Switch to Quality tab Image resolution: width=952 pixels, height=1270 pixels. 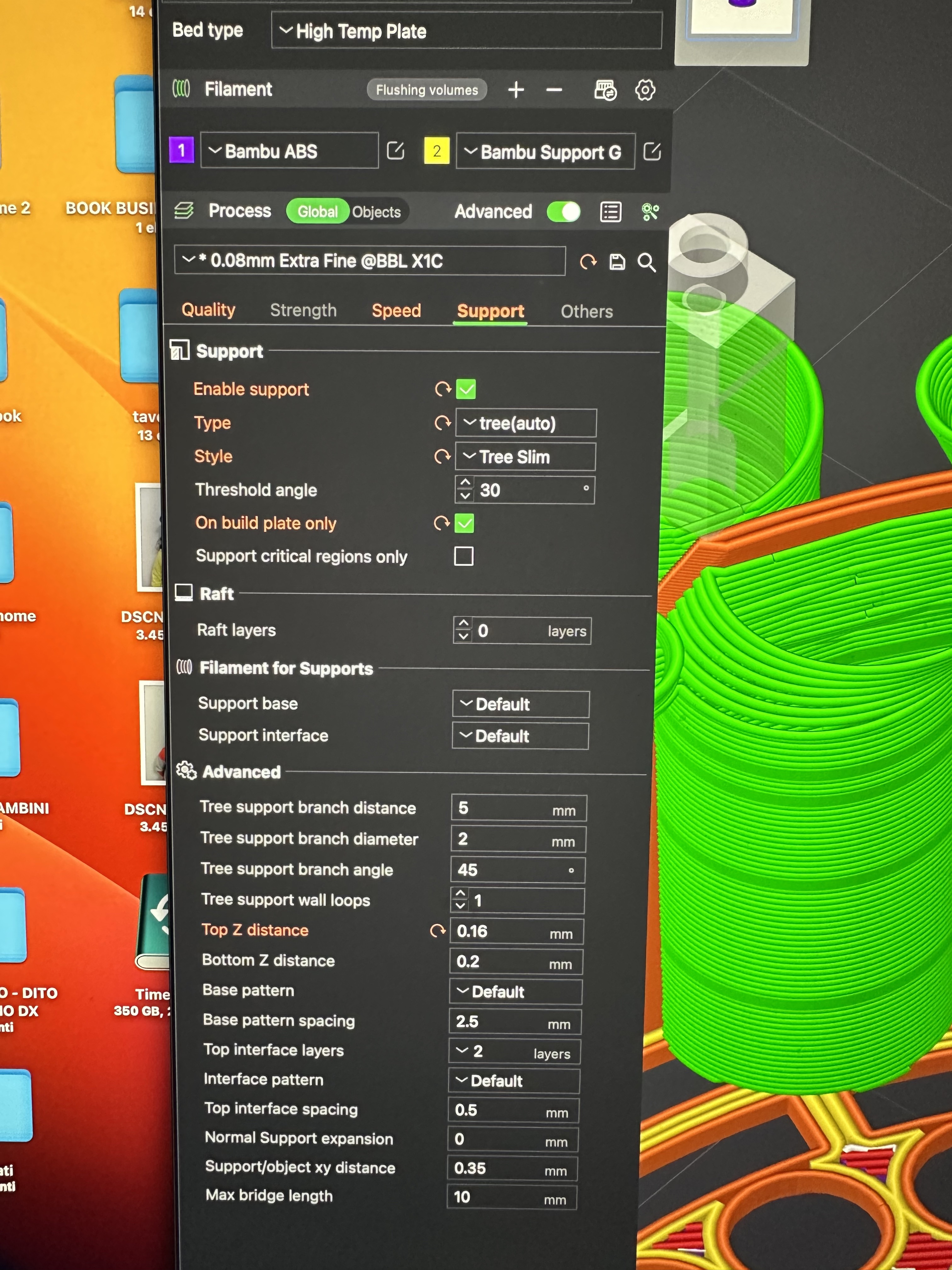pyautogui.click(x=208, y=310)
